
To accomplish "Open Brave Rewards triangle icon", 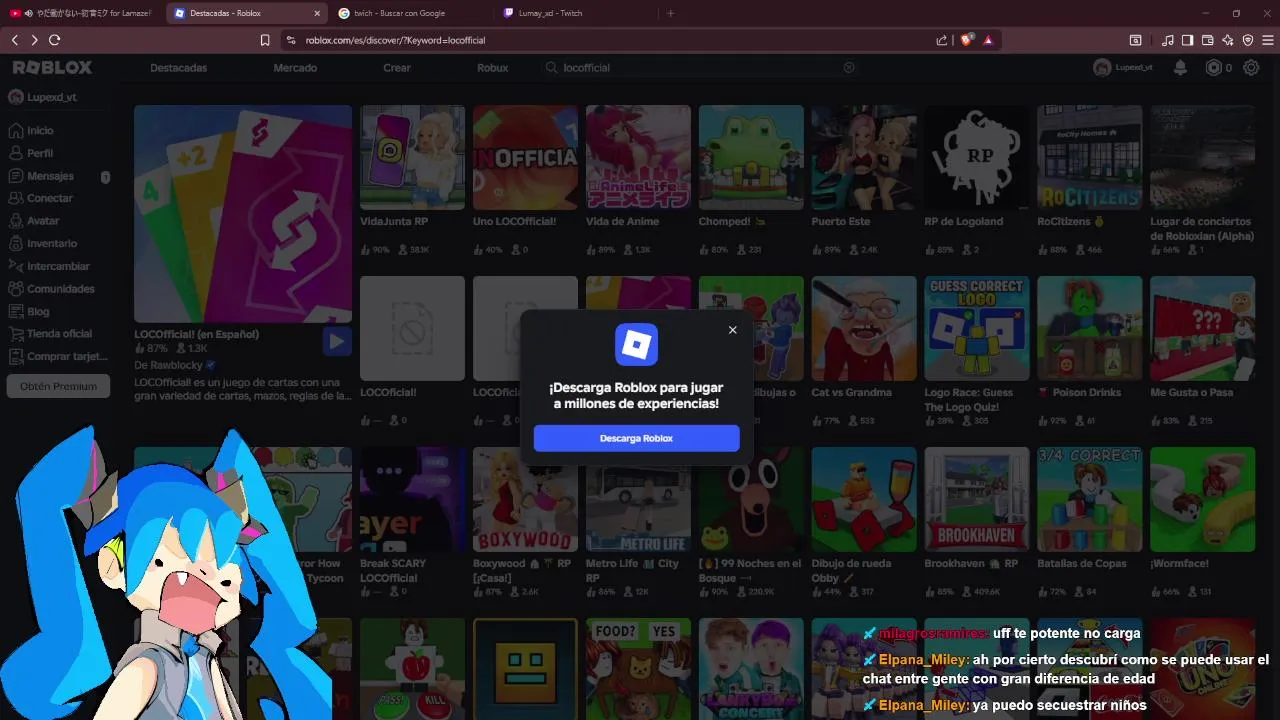I will pos(988,40).
